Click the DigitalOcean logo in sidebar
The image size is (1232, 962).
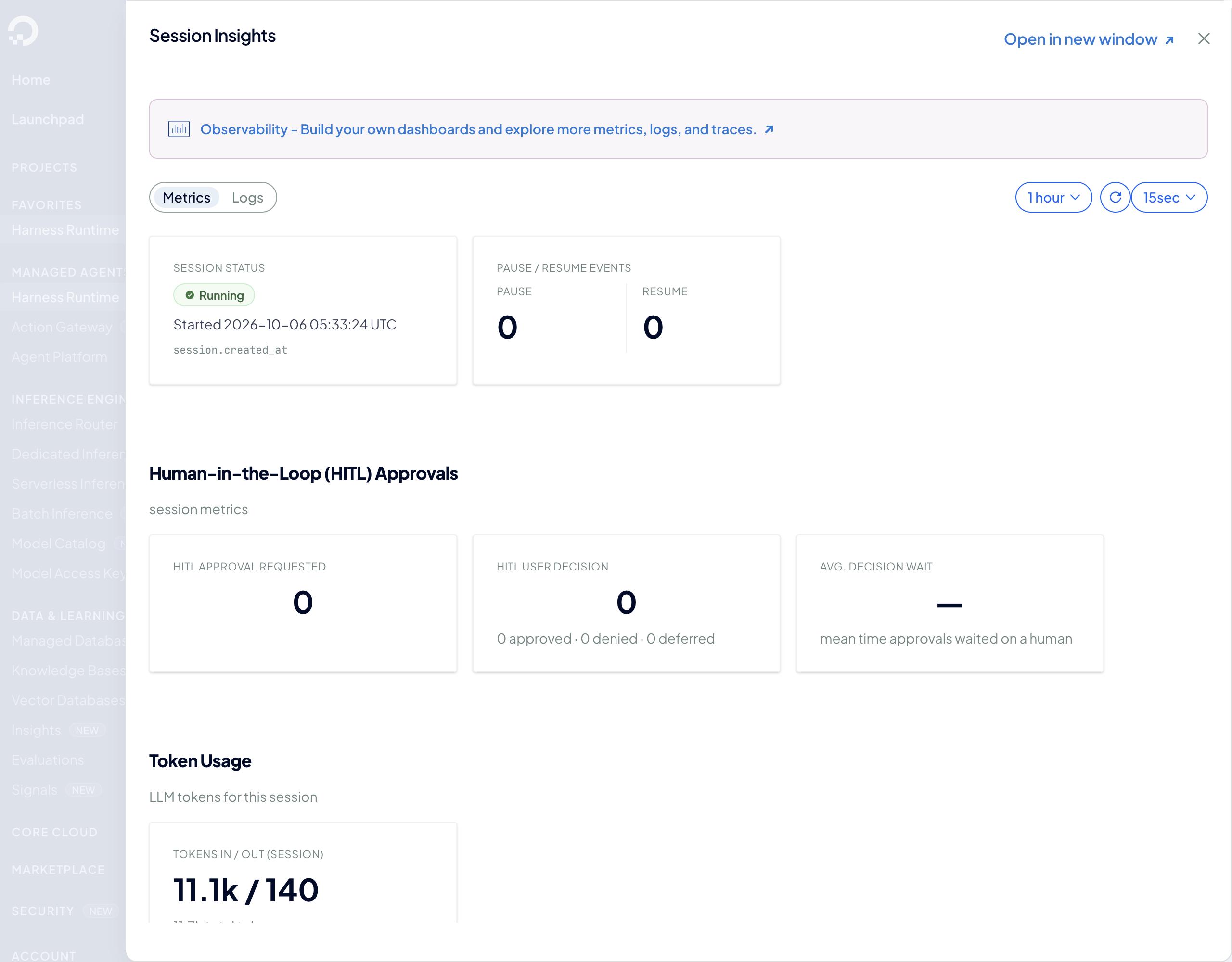[23, 30]
